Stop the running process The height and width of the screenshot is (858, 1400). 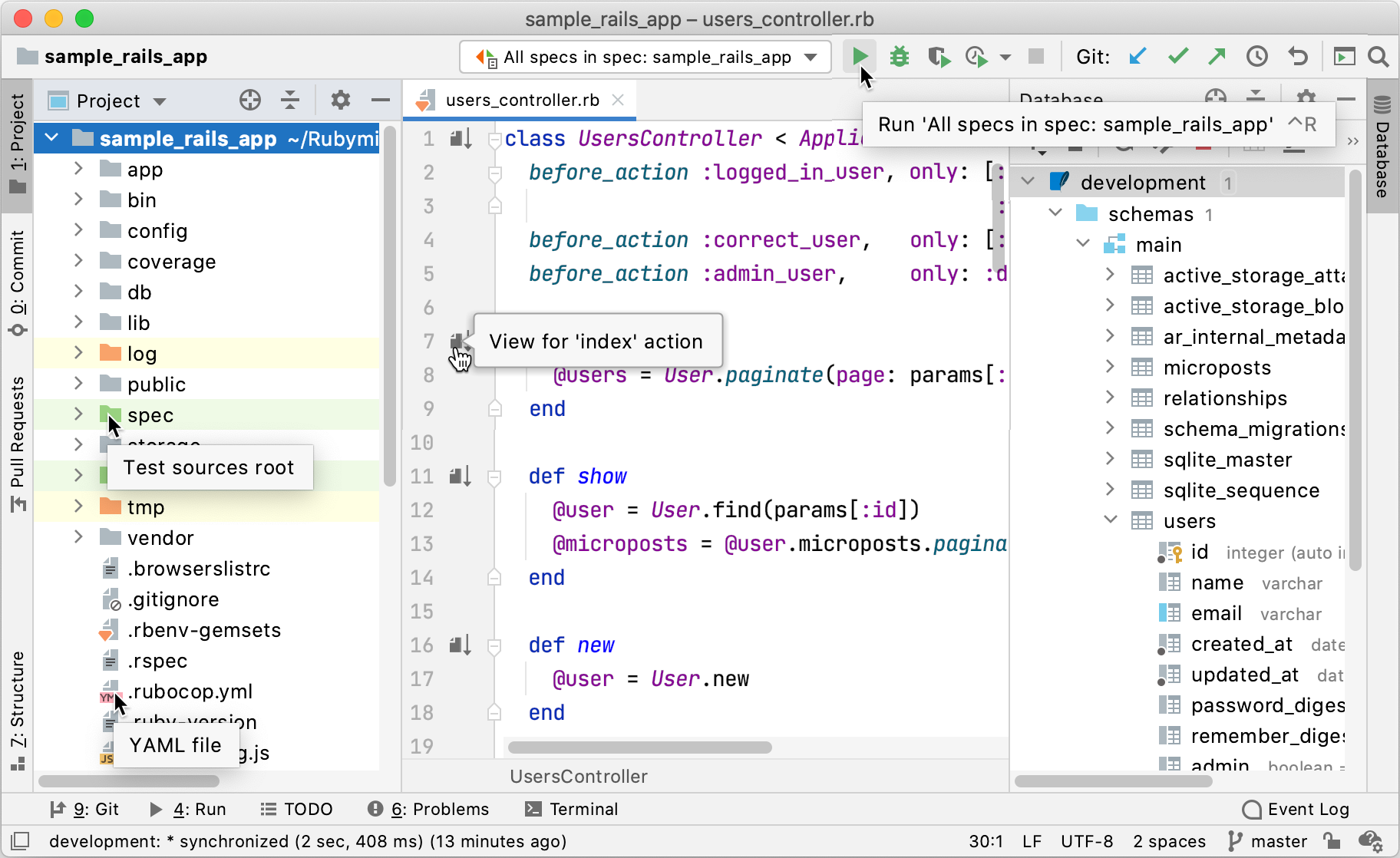[x=1038, y=56]
